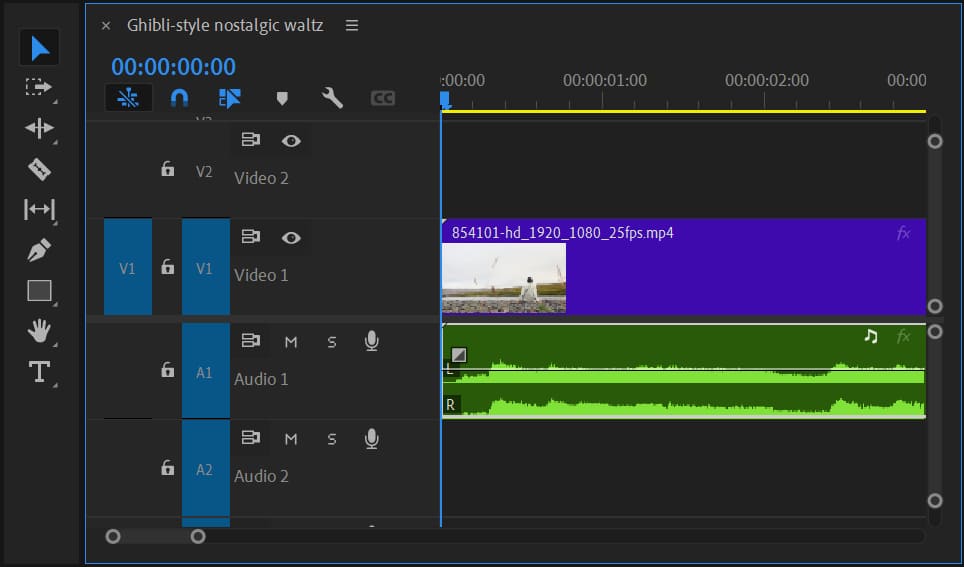Click the video tracks lower vertical zoom handle
The image size is (964, 567).
point(934,306)
